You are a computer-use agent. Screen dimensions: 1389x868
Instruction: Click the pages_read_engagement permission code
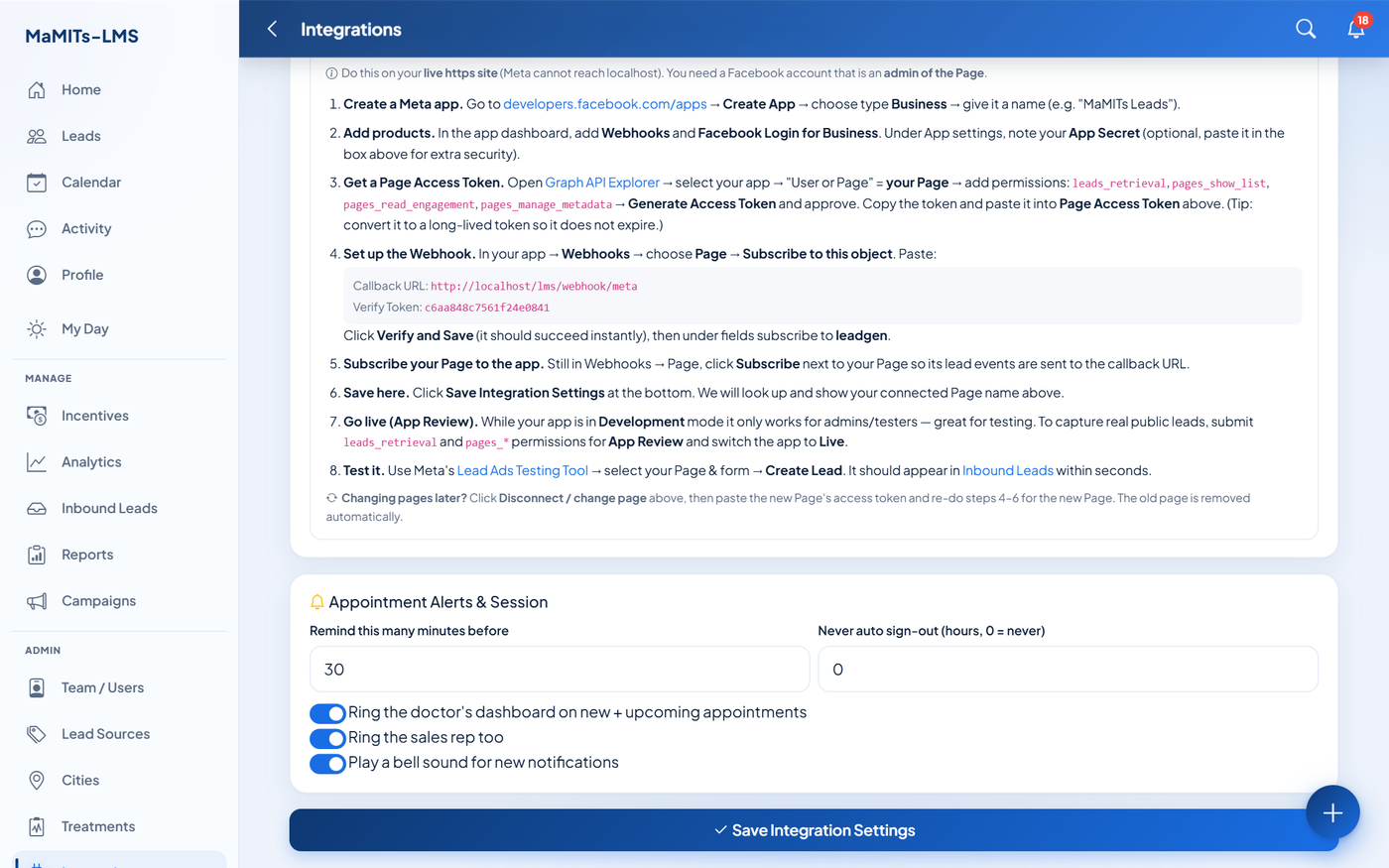coord(409,204)
